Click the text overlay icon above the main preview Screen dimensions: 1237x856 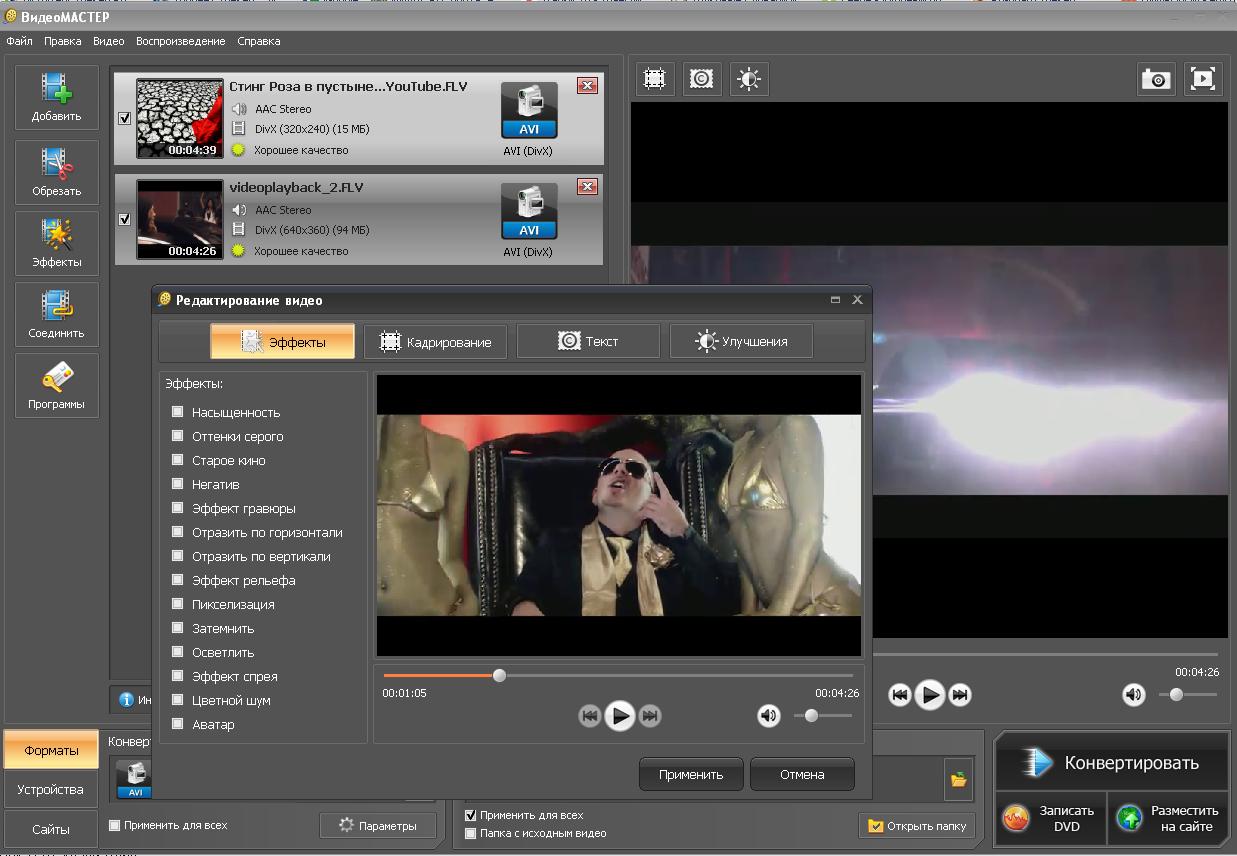coord(702,79)
